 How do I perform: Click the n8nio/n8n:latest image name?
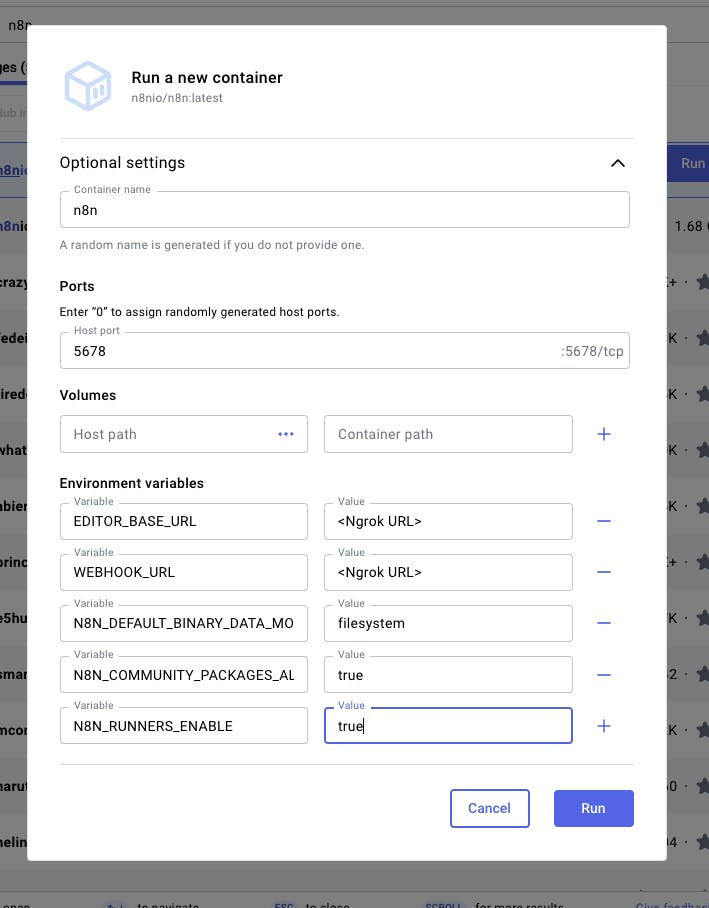point(177,98)
